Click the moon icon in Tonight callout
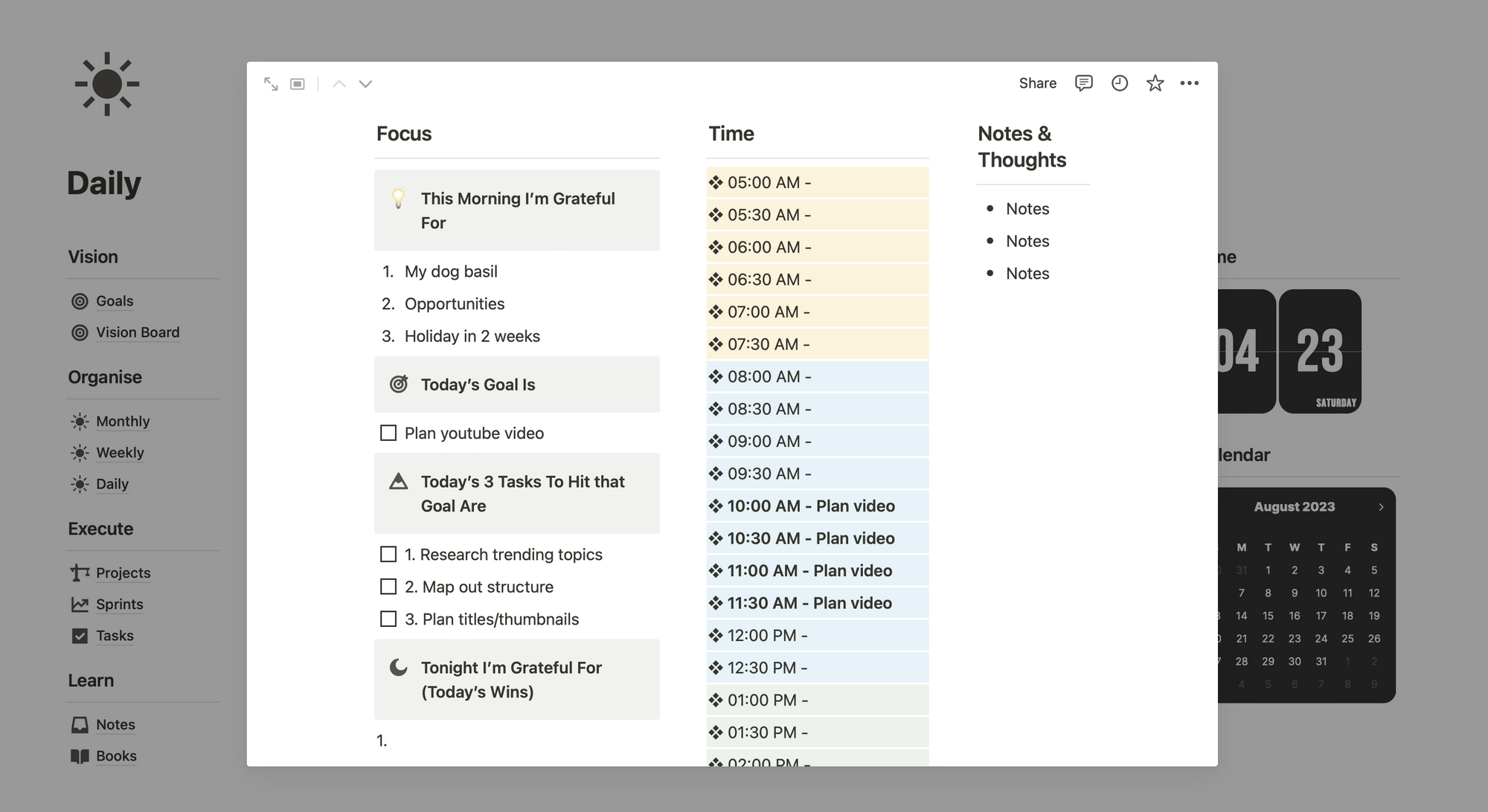The width and height of the screenshot is (1488, 812). coord(399,668)
